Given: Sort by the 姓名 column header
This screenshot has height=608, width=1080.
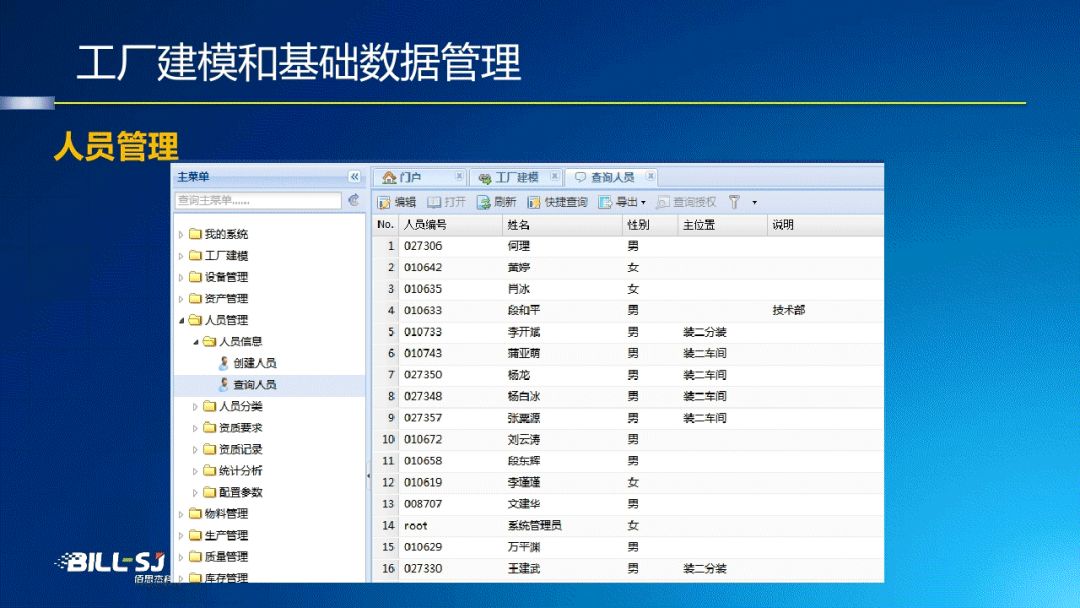Looking at the screenshot, I should [562, 224].
